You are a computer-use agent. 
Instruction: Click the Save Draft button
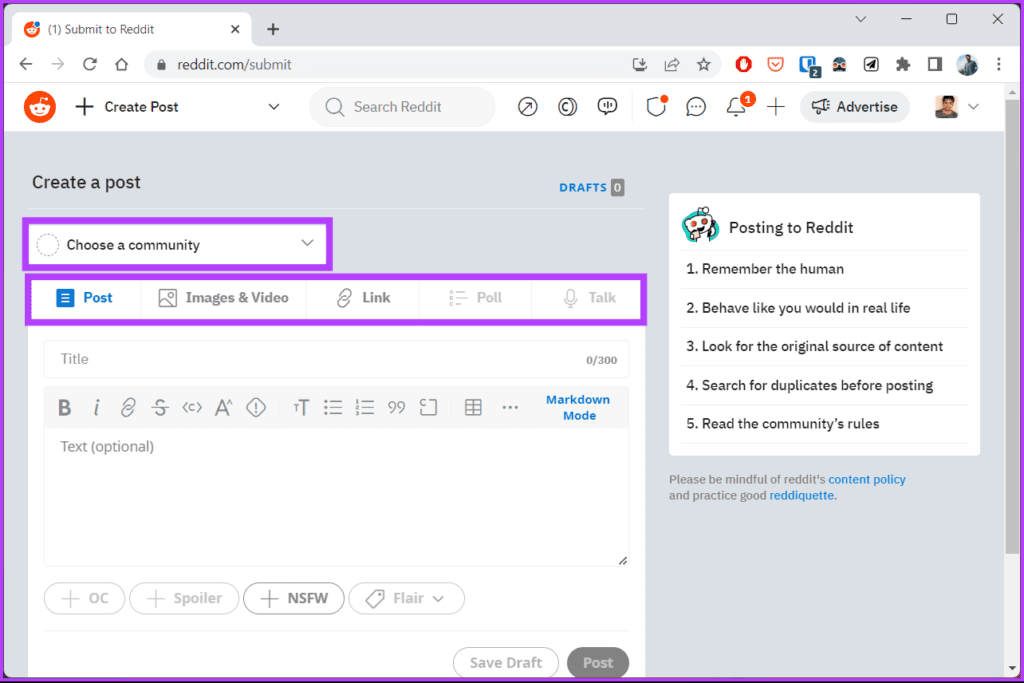505,663
